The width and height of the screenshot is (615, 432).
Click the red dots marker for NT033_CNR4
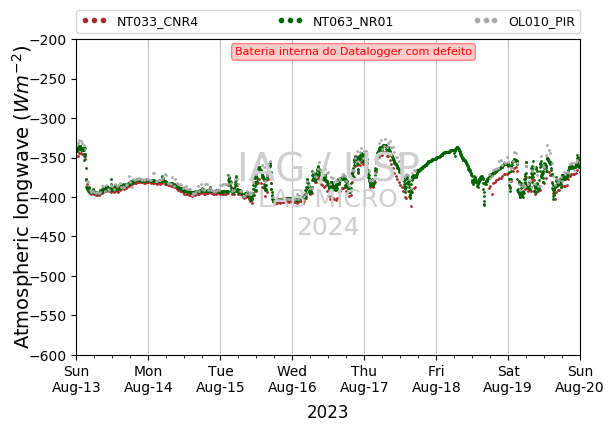point(95,20)
